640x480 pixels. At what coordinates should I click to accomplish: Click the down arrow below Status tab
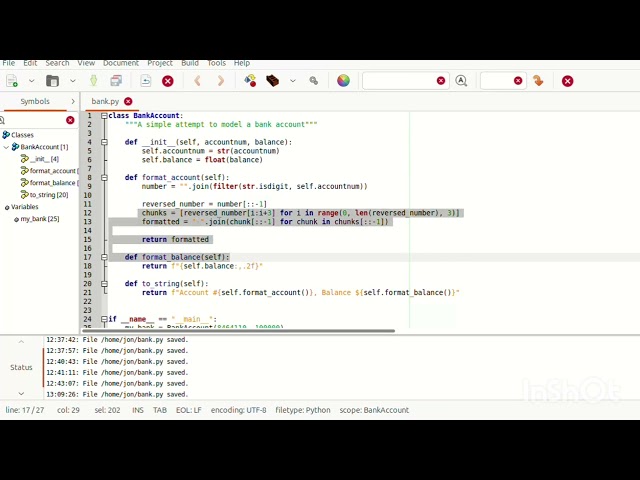tap(21, 393)
